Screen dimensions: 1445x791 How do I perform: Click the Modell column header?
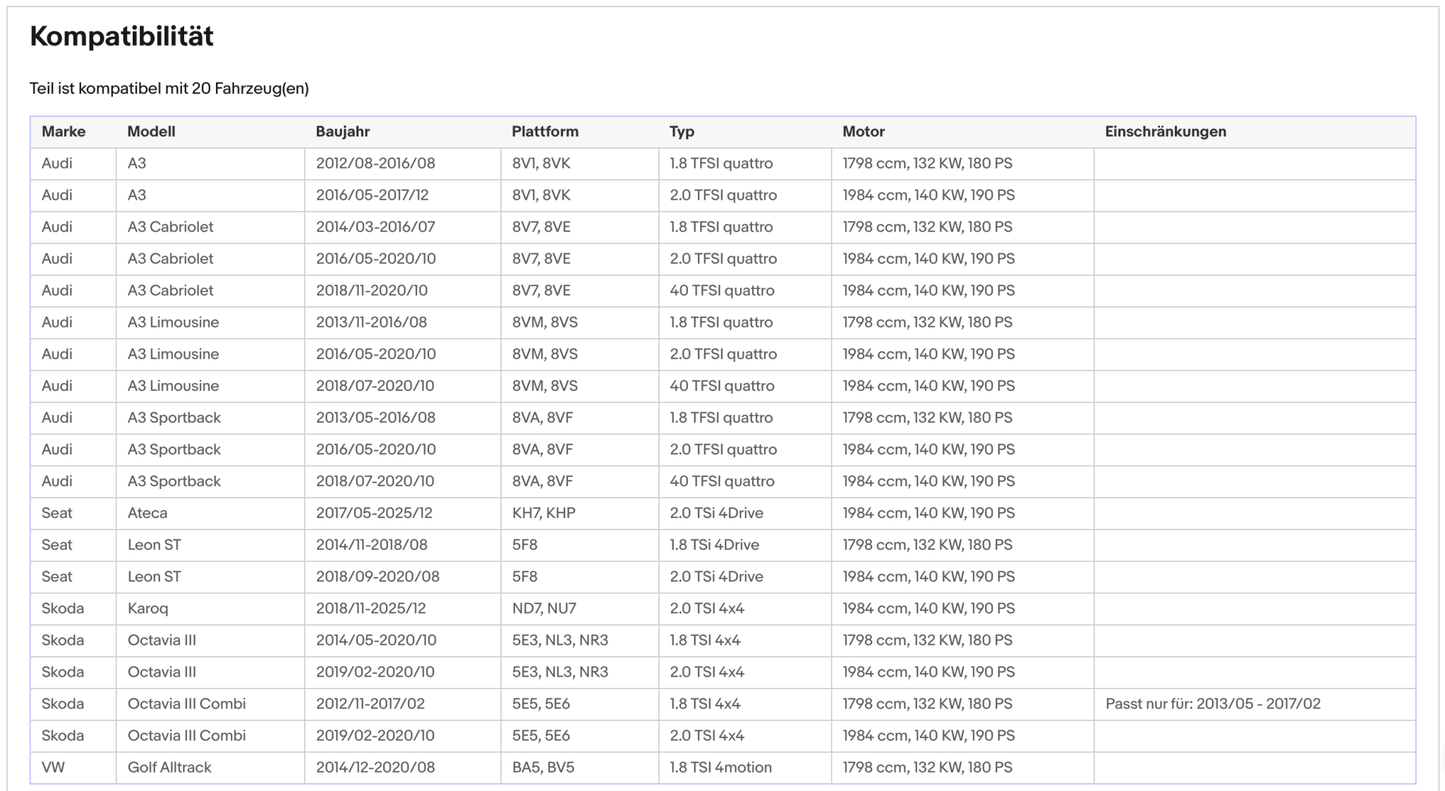click(151, 132)
